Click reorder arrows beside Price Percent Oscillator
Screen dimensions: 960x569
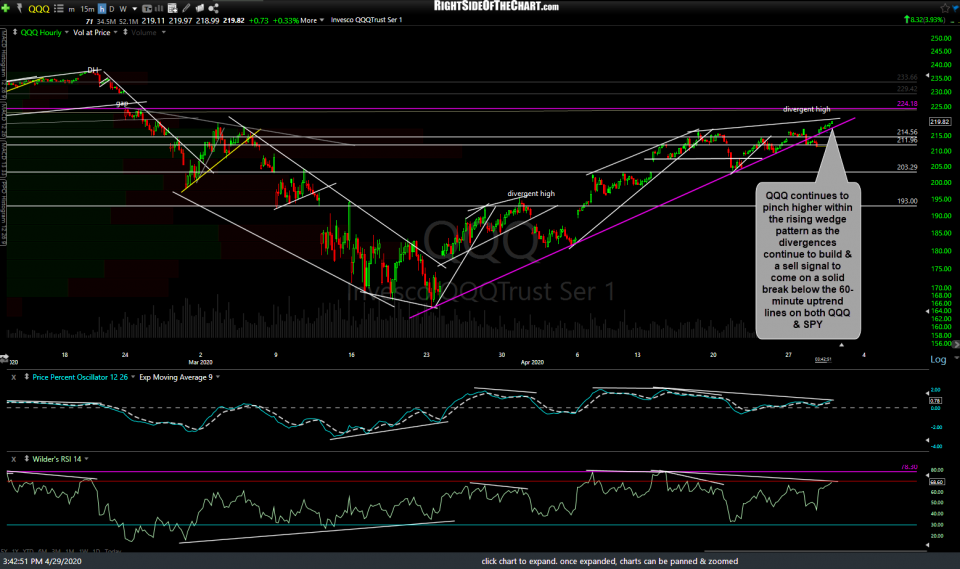[26, 377]
